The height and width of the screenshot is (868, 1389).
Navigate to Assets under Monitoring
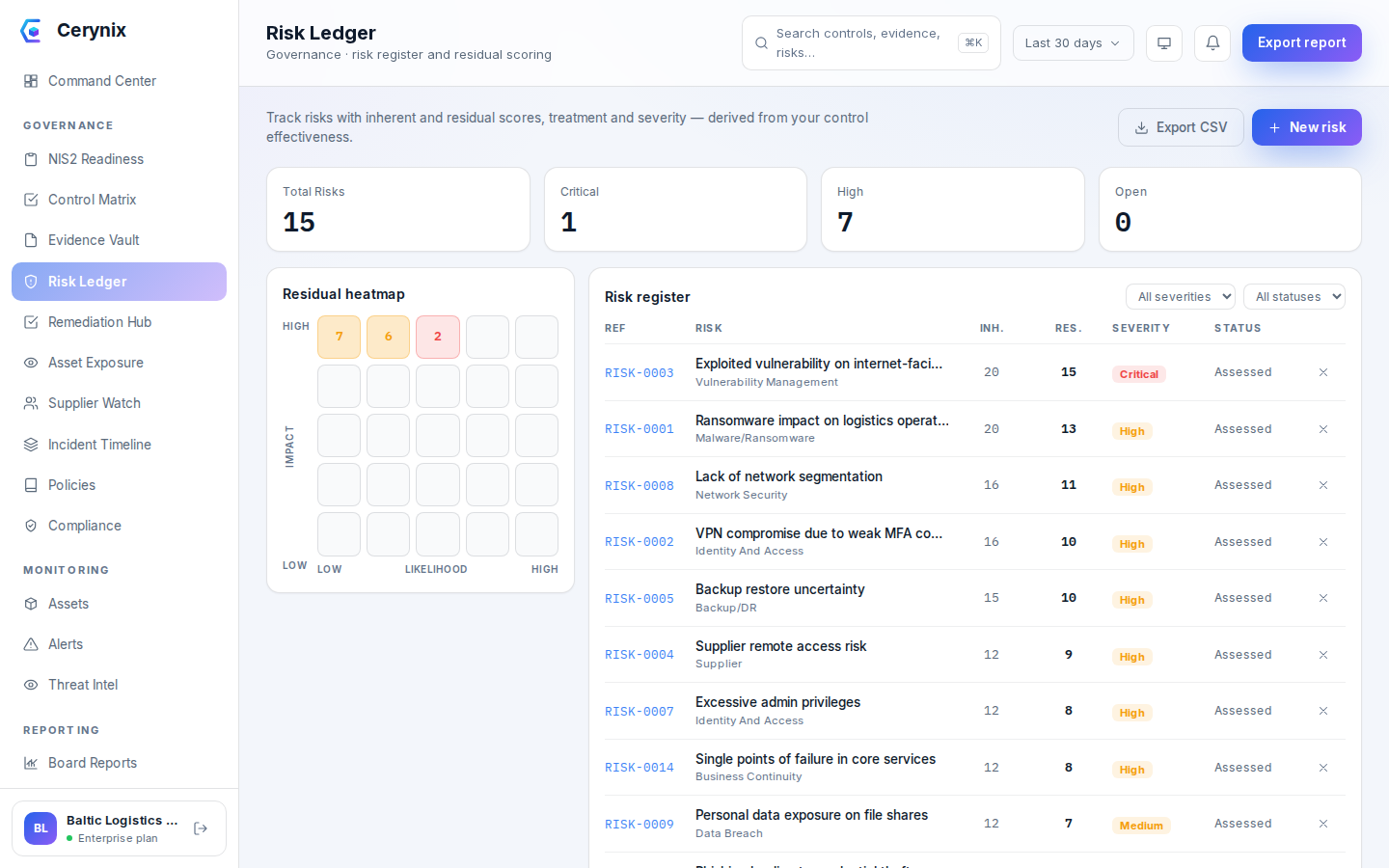[x=119, y=604]
